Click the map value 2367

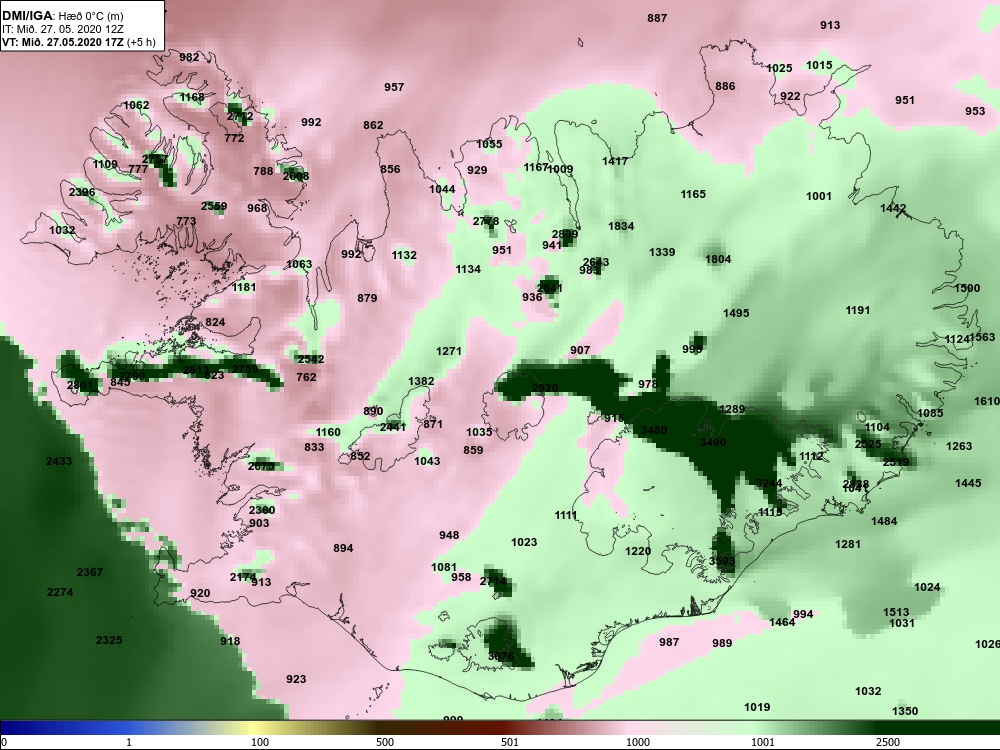[x=90, y=572]
